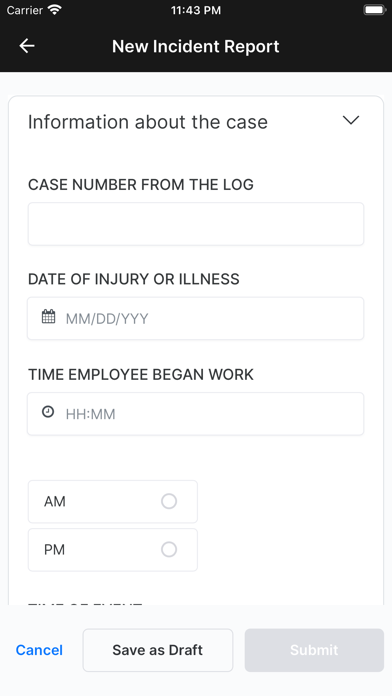The image size is (392, 696).
Task: Tap the battery icon in status bar
Action: point(374,10)
